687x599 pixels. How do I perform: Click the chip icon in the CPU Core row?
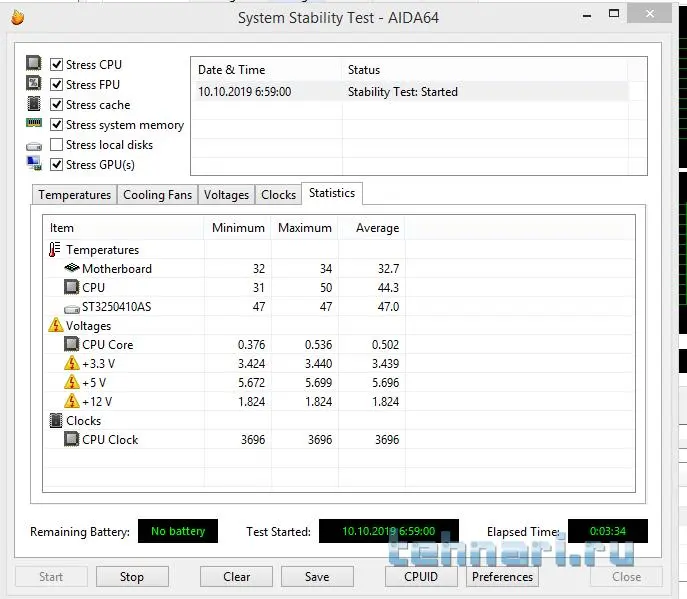(72, 344)
